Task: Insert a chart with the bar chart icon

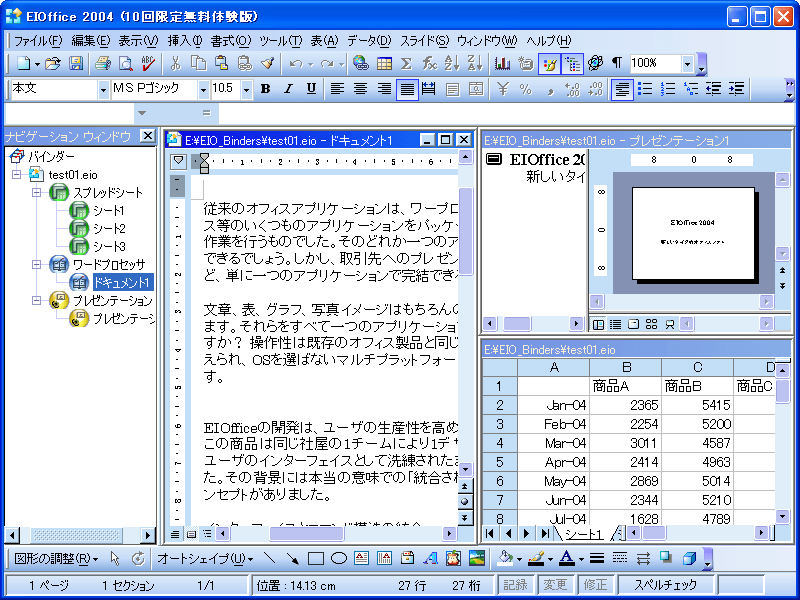Action: coord(503,63)
